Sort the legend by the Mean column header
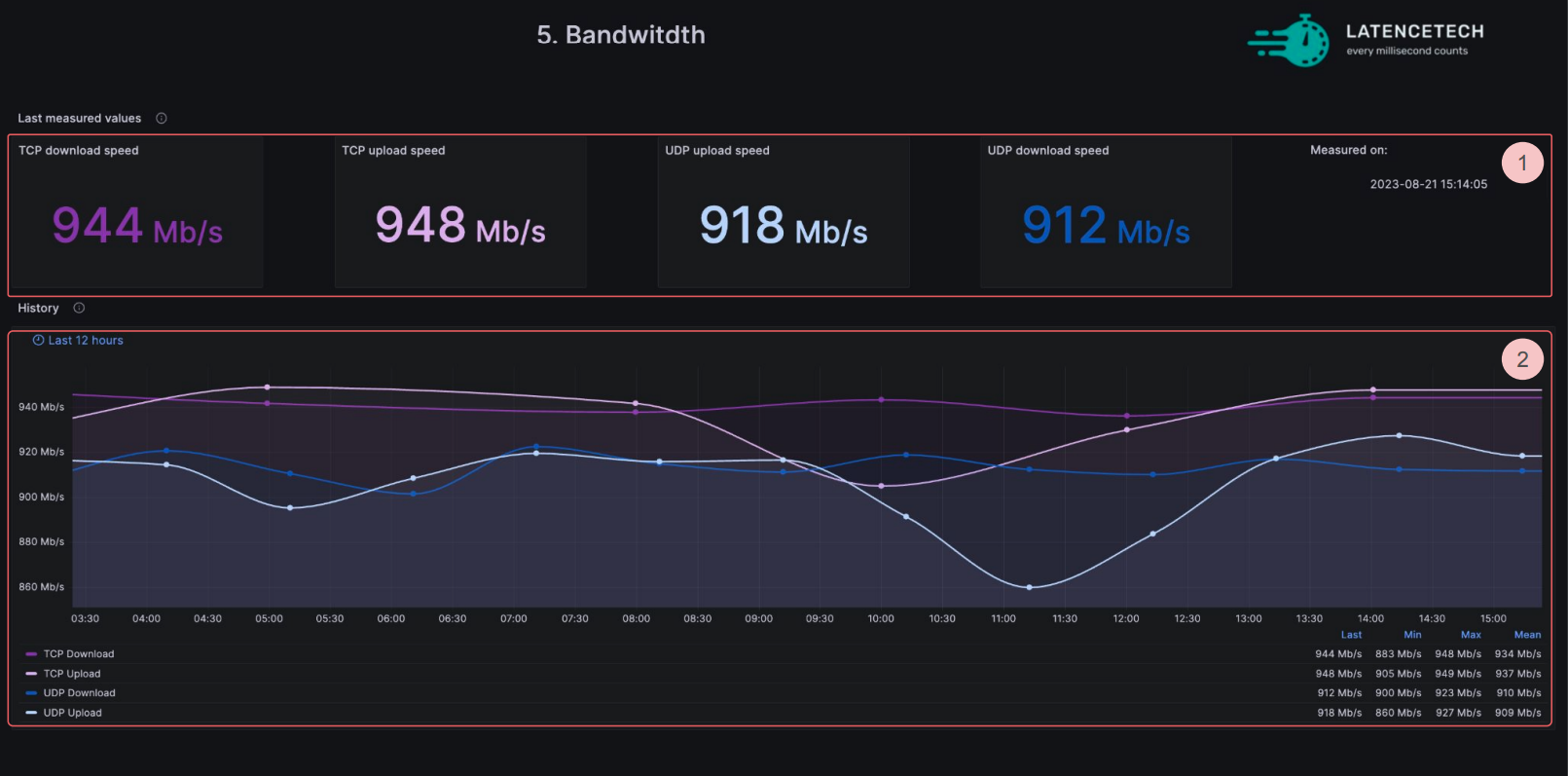This screenshot has width=1568, height=776. coord(1527,635)
